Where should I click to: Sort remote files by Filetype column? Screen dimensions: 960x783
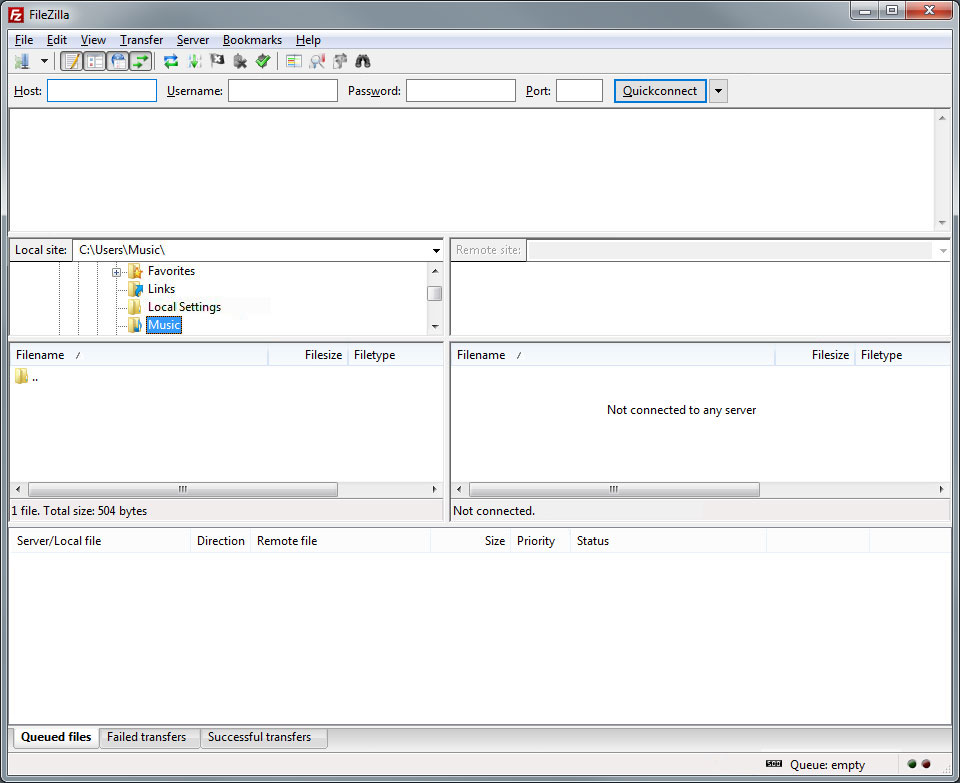902,355
